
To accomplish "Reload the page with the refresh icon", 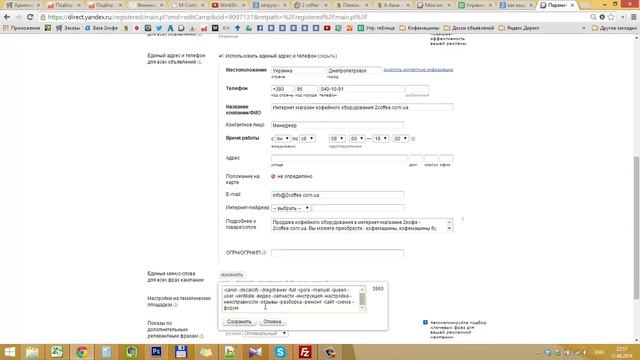I will coord(30,17).
